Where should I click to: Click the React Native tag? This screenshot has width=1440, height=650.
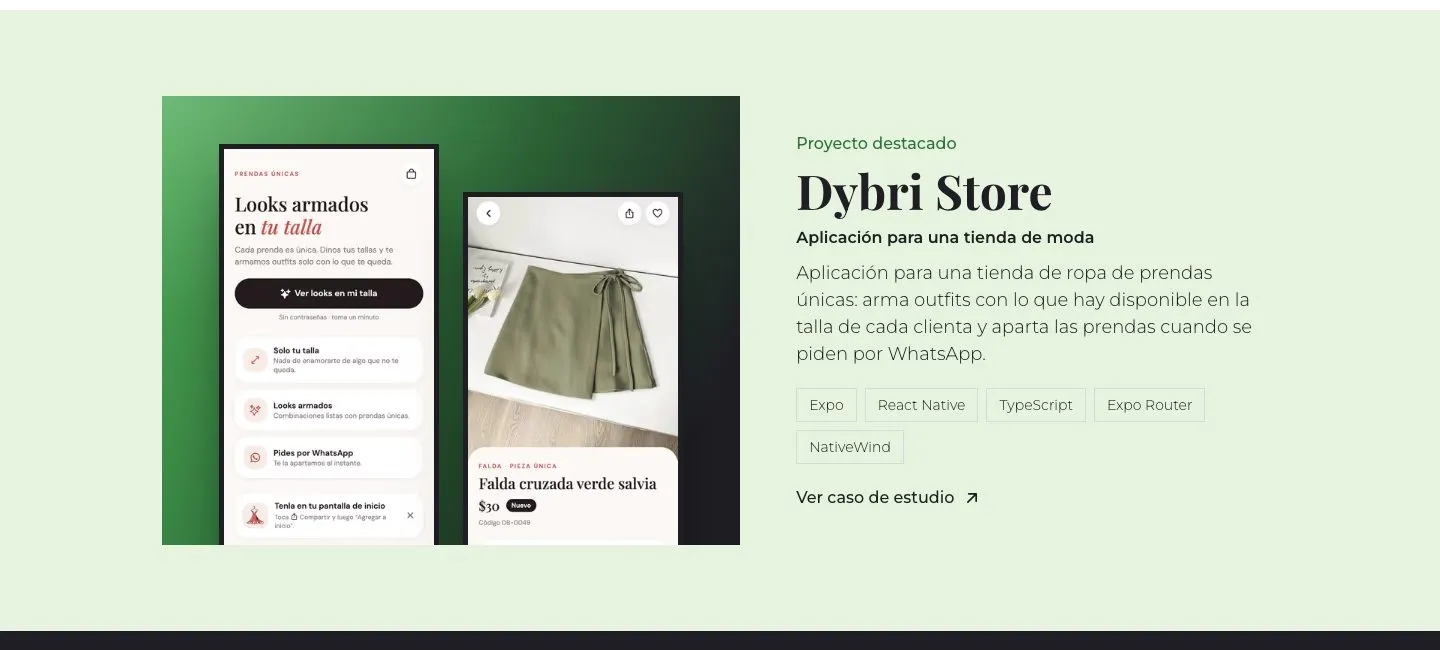921,405
